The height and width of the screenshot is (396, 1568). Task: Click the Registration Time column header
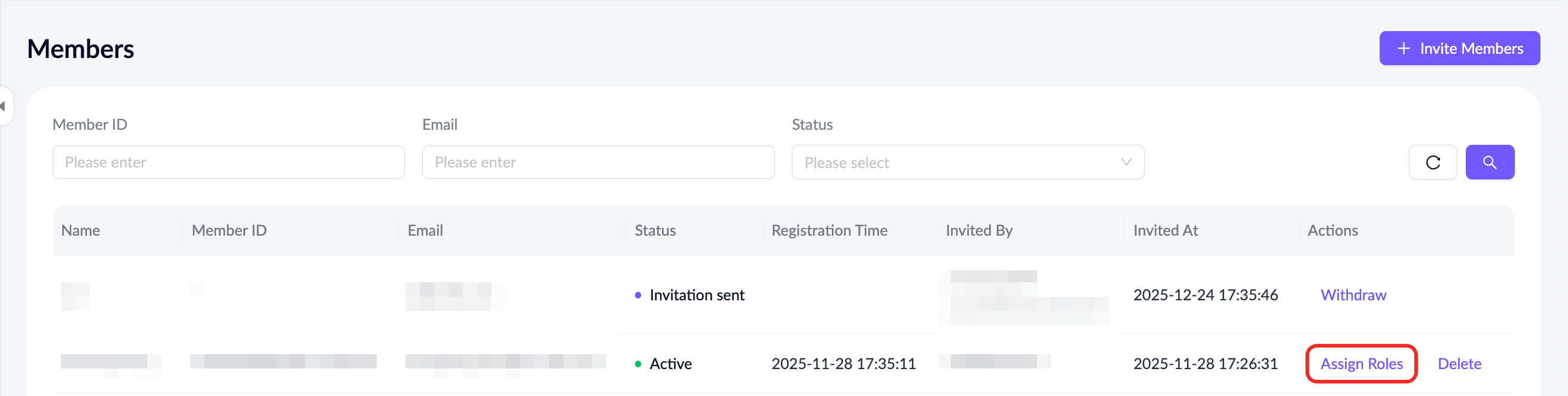point(829,230)
